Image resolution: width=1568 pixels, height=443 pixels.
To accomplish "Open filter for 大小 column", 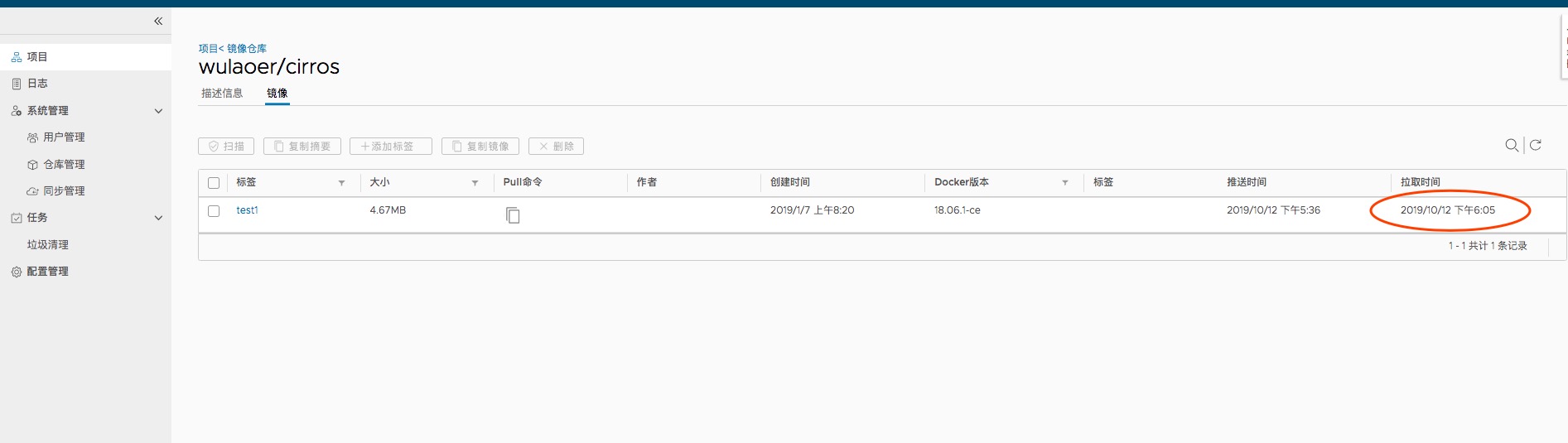I will point(475,183).
